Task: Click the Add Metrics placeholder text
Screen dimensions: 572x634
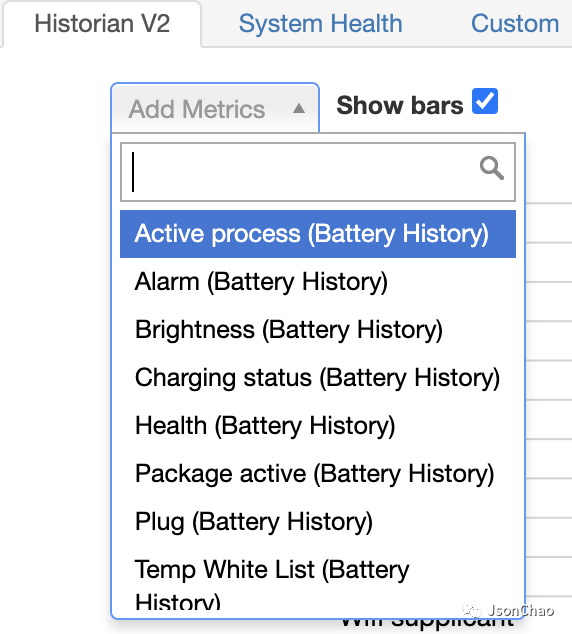Action: (197, 109)
